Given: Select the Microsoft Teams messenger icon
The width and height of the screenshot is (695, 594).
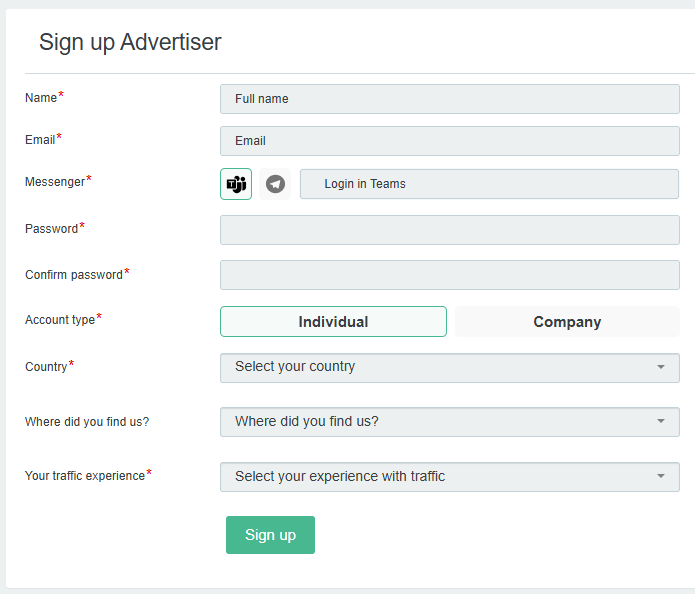Looking at the screenshot, I should (236, 184).
